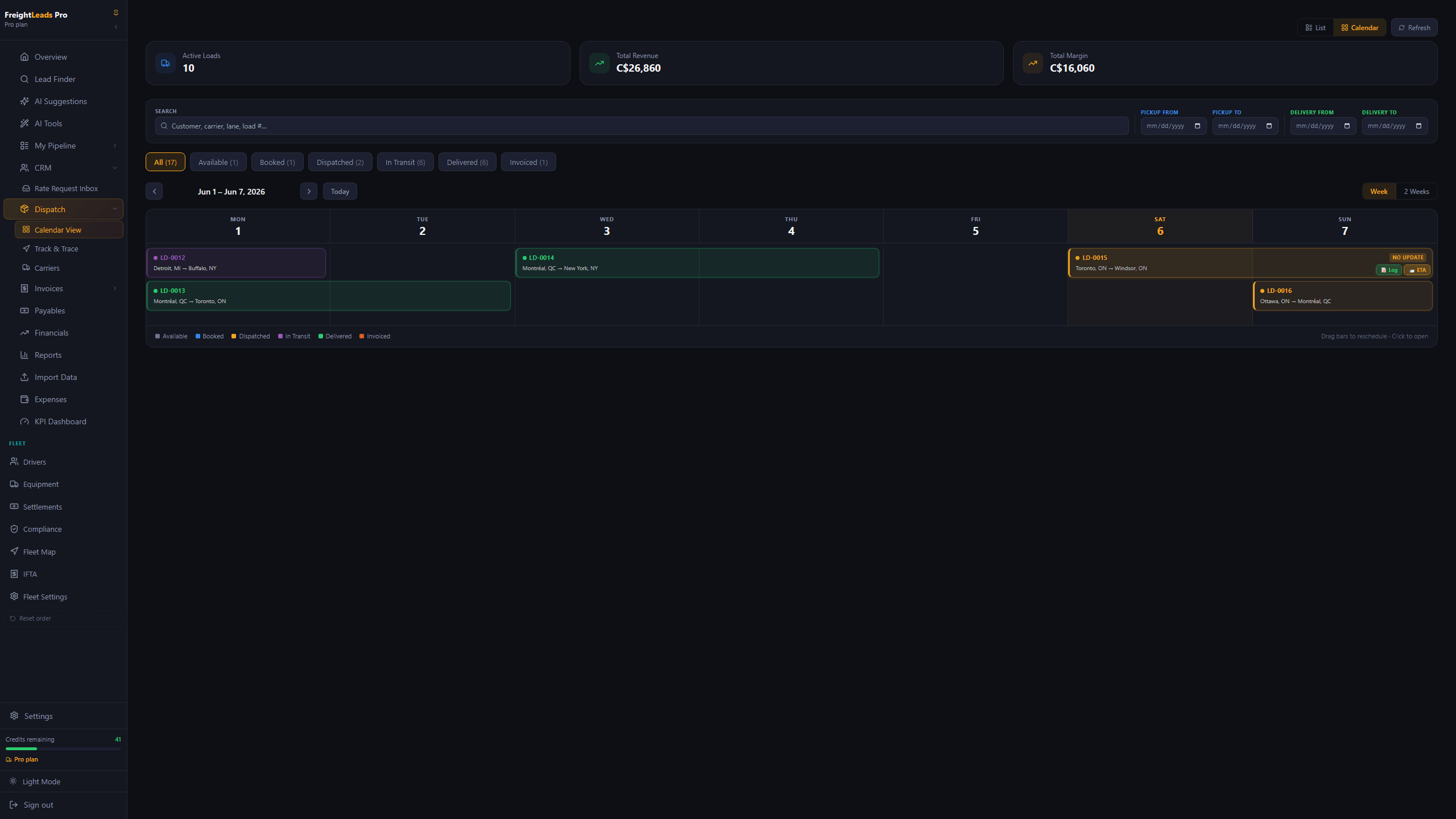Pin the sidebar with the pin icon
The image size is (1456, 819).
[116, 13]
